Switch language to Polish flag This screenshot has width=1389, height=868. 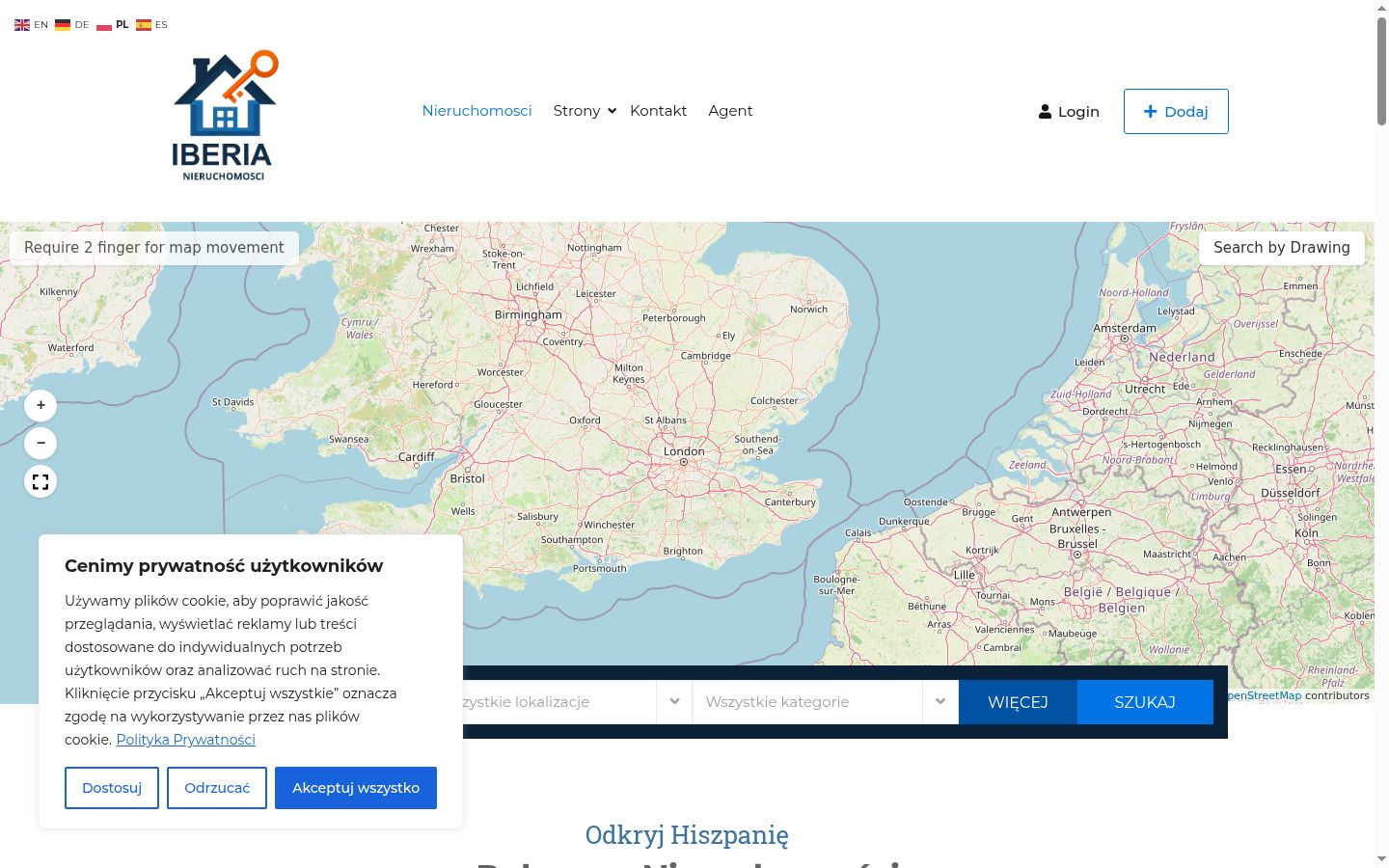[104, 25]
